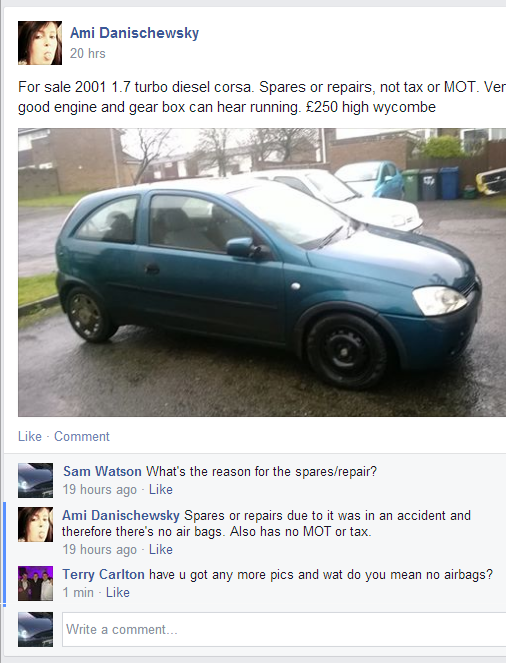
Task: Open the 19 hours ago timestamp on Sam's comment
Action: point(100,489)
